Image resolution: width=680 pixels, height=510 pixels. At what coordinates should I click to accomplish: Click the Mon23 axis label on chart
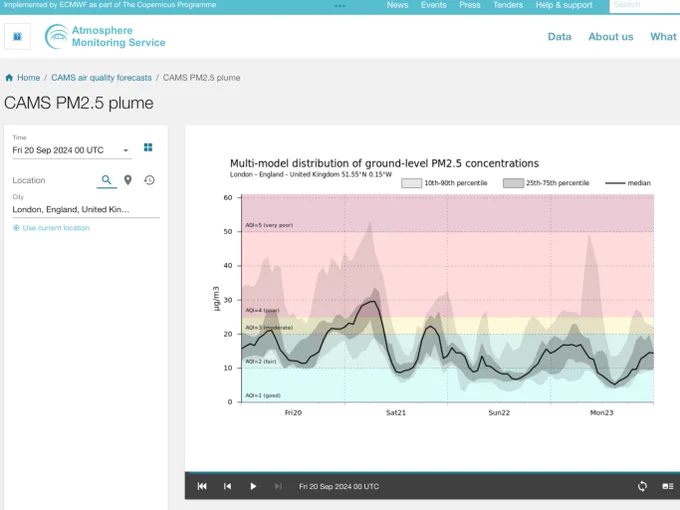(x=602, y=412)
